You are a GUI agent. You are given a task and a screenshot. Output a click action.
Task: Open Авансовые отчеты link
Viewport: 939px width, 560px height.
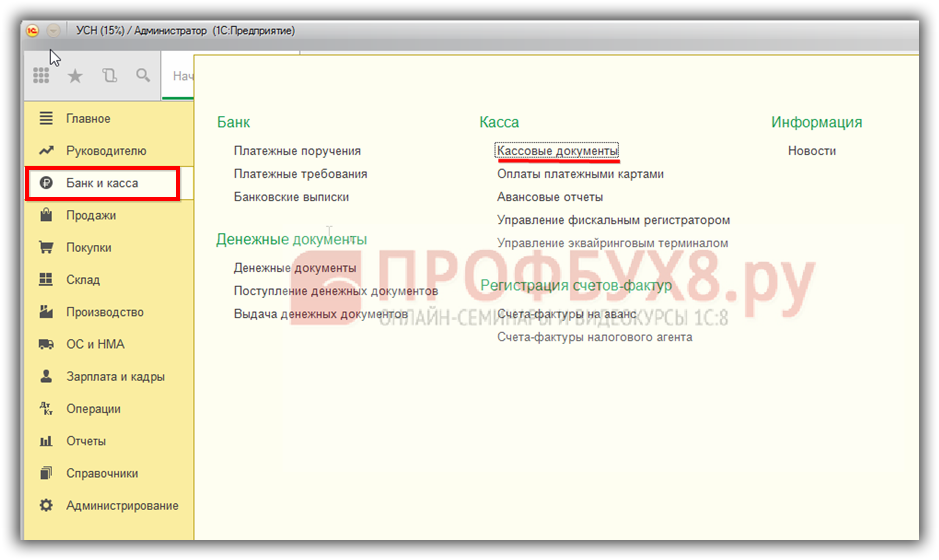pos(550,197)
